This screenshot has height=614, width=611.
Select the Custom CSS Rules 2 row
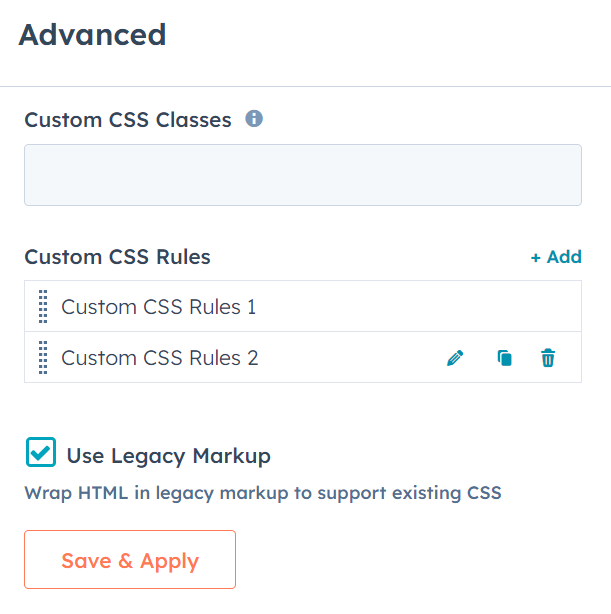(303, 357)
